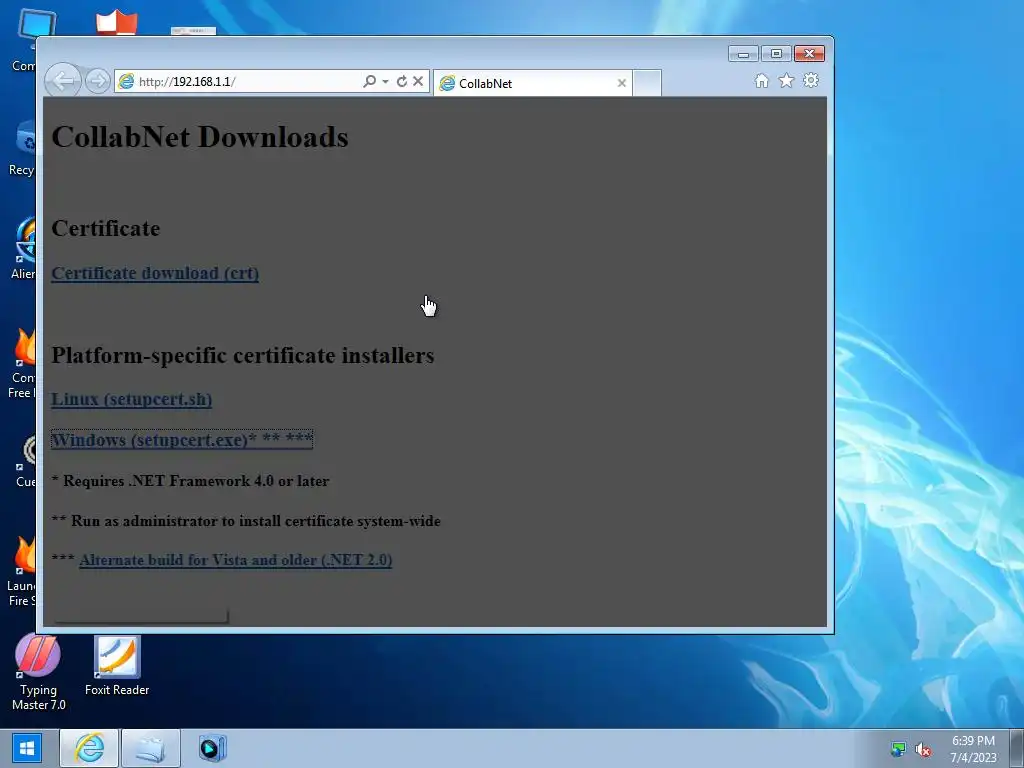Click the Stop loading X icon in address bar
This screenshot has height=768, width=1024.
(418, 81)
